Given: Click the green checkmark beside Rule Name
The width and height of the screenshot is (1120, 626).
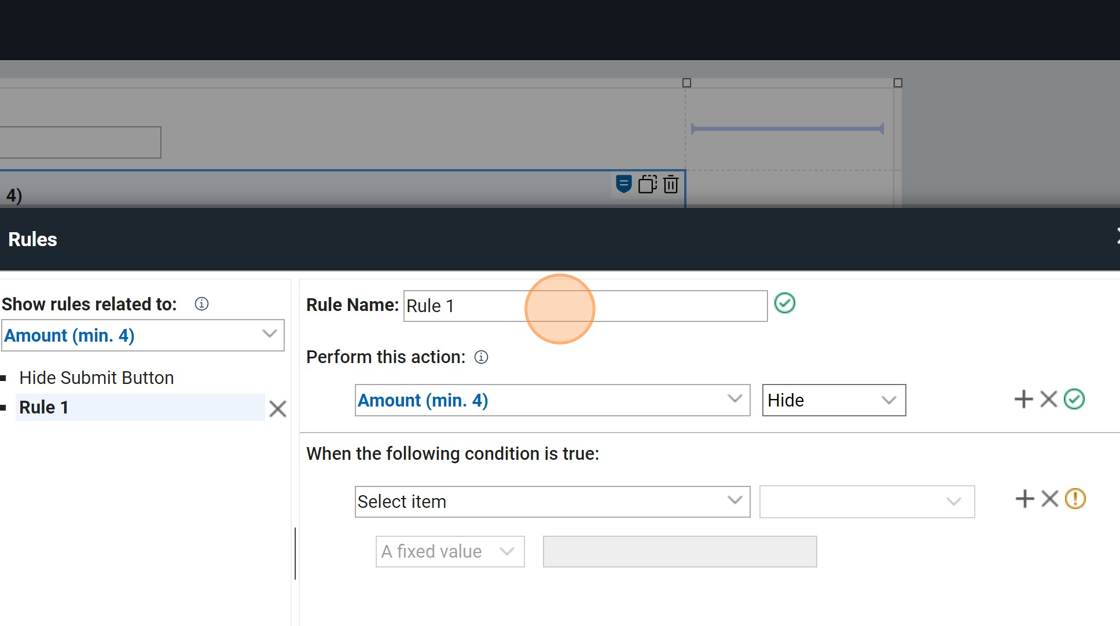Looking at the screenshot, I should [785, 303].
